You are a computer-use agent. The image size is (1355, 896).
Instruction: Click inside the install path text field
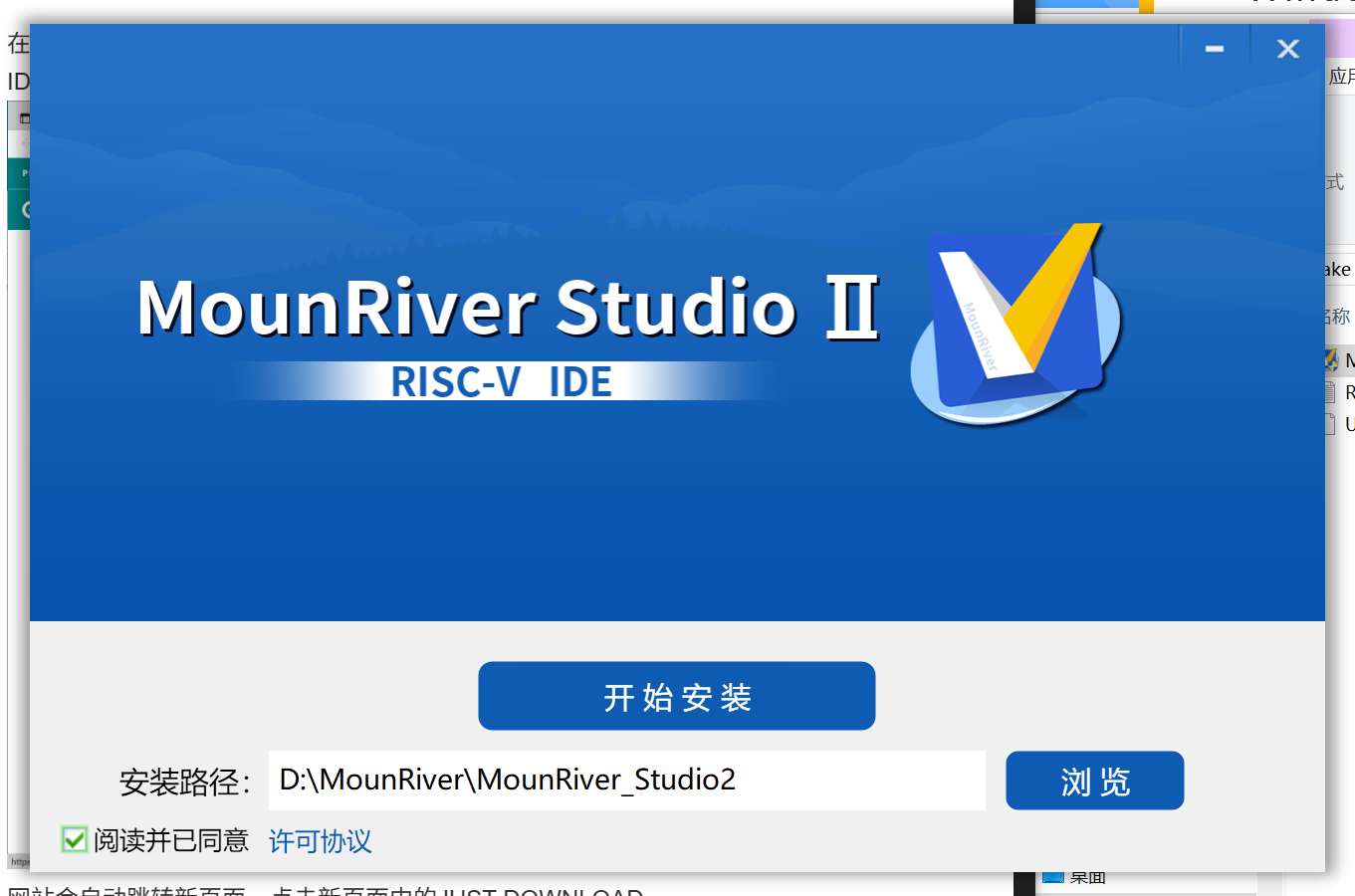tap(626, 781)
